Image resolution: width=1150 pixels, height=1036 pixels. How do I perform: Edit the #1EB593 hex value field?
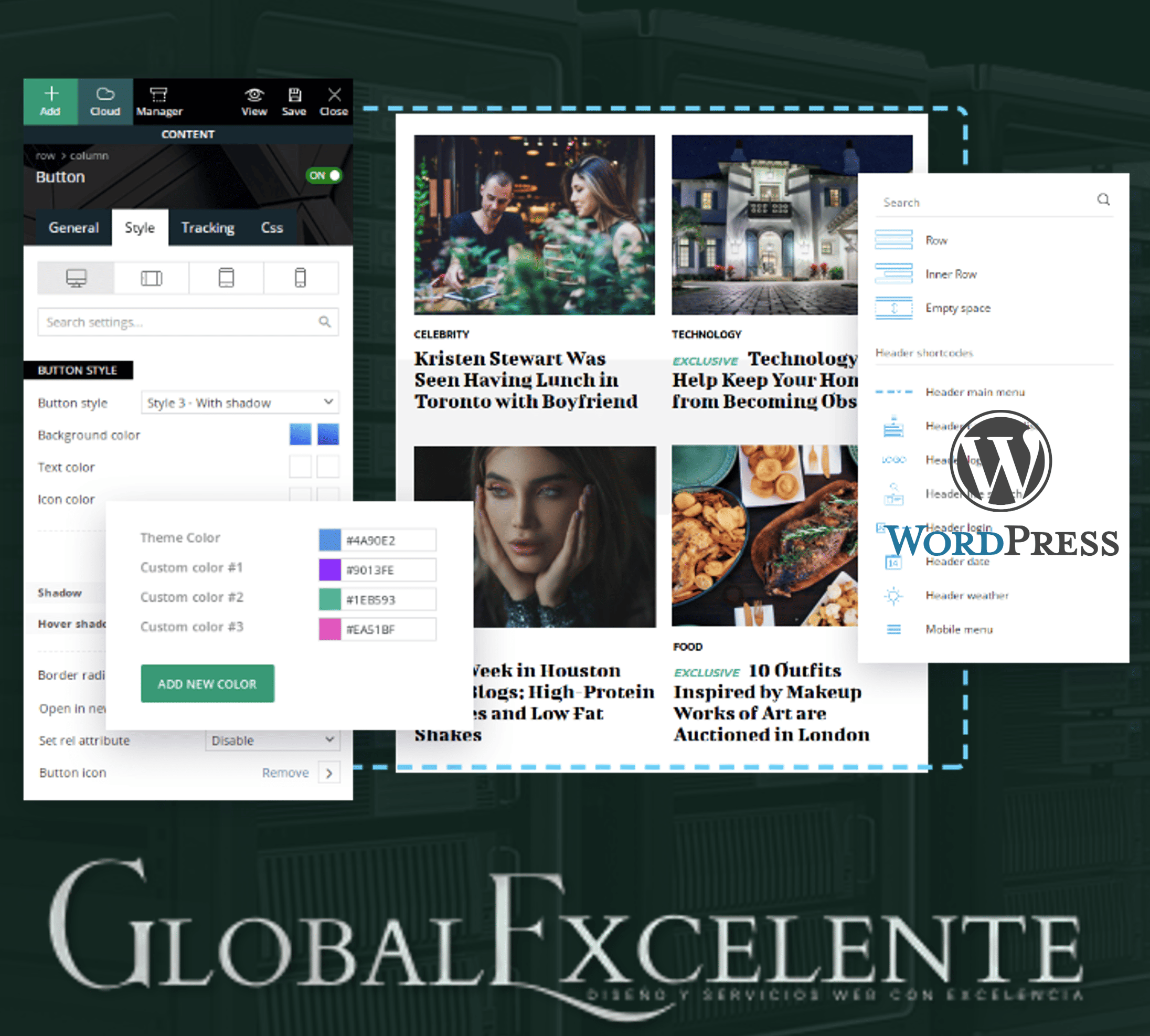(389, 599)
